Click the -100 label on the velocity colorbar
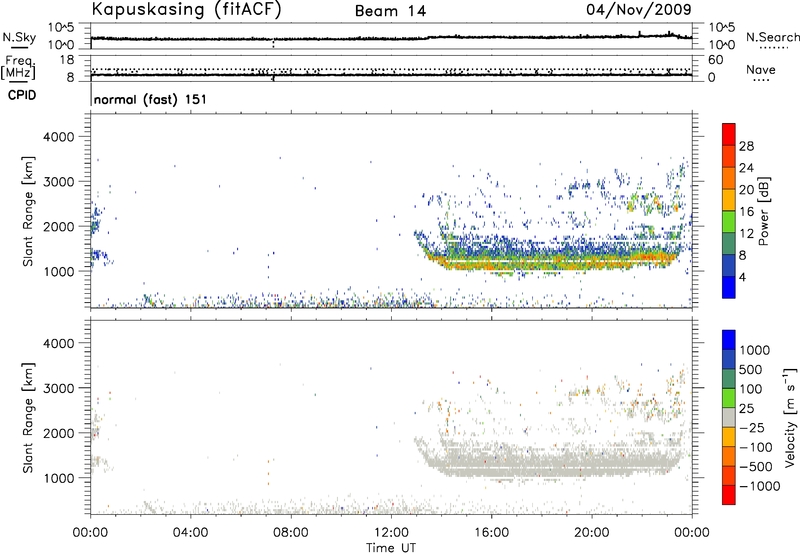 click(756, 447)
